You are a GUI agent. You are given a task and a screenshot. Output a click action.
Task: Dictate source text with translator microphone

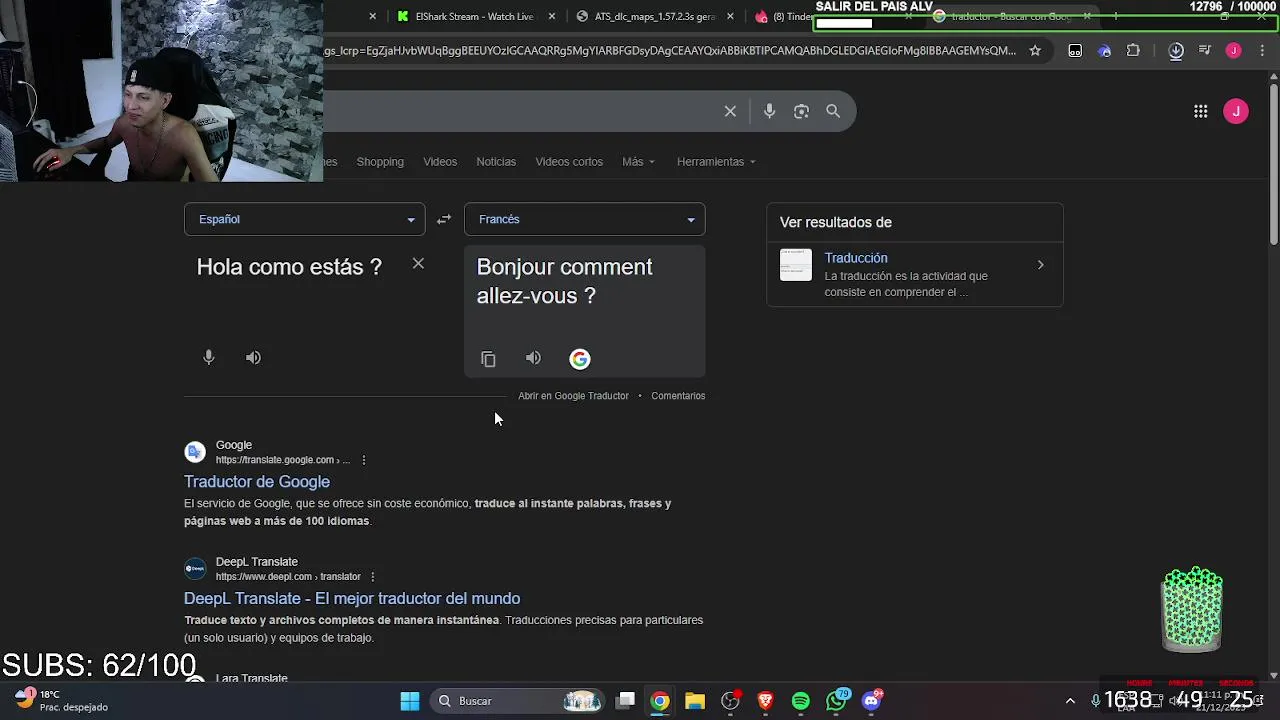click(x=209, y=357)
